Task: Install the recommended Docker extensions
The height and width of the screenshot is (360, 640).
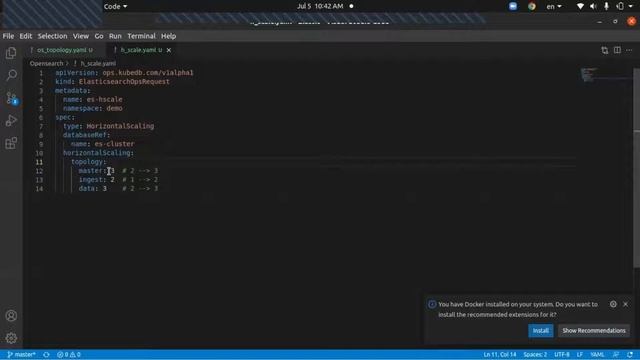Action: pyautogui.click(x=540, y=330)
